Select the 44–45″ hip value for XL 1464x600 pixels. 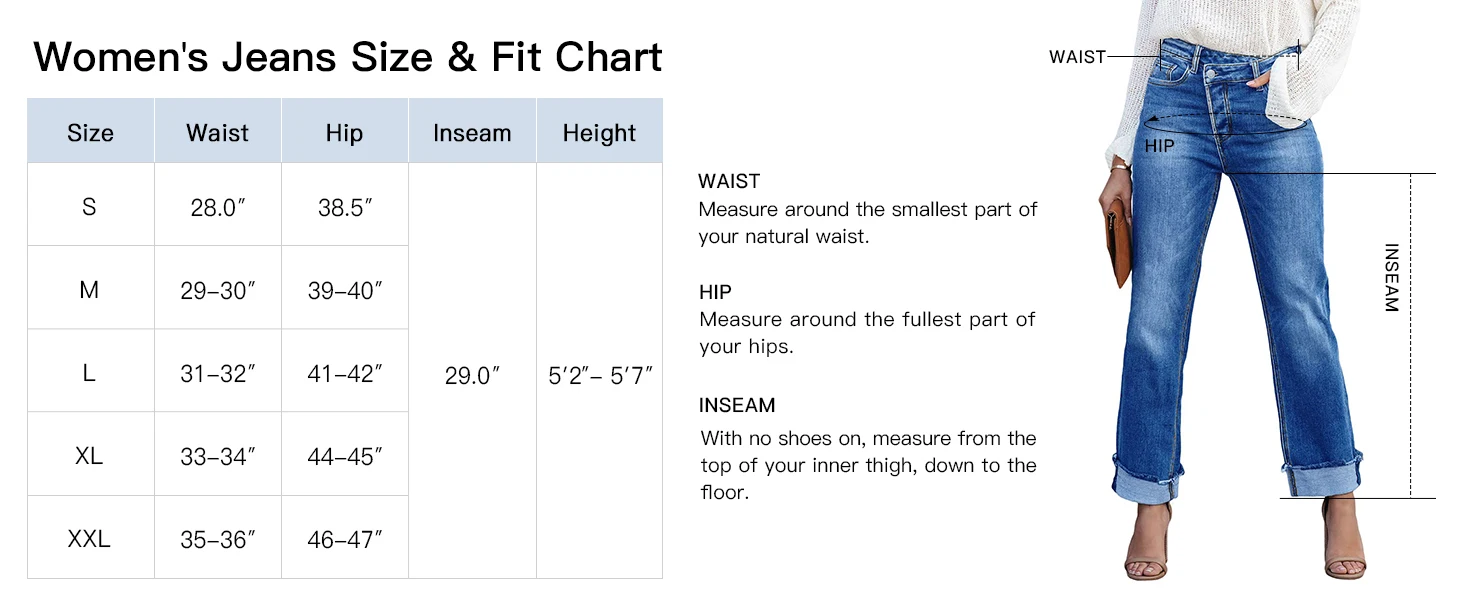pos(345,457)
